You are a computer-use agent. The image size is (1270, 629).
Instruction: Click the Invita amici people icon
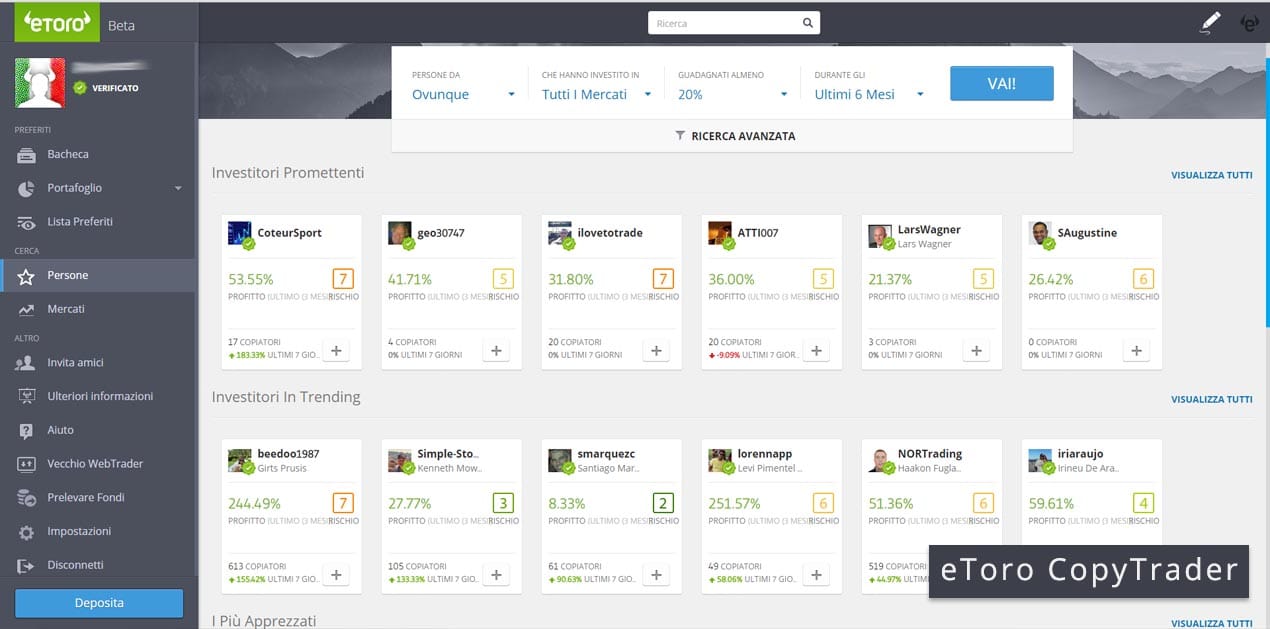pos(26,362)
